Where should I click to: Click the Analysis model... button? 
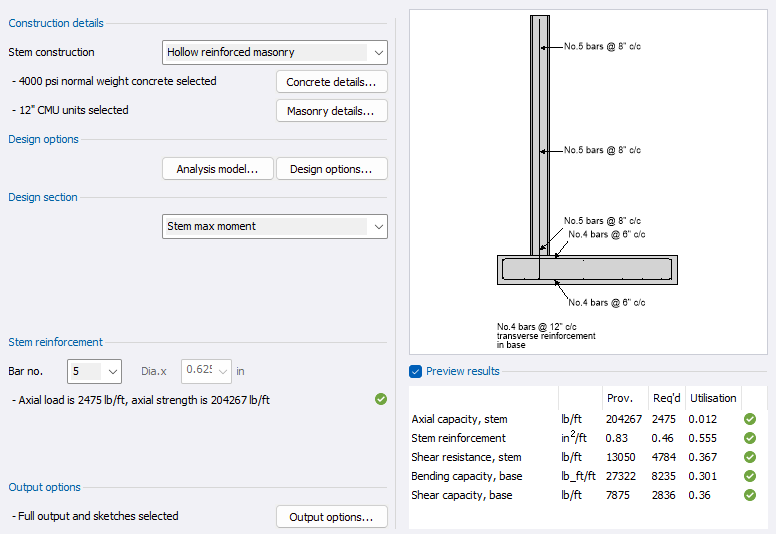[x=217, y=169]
